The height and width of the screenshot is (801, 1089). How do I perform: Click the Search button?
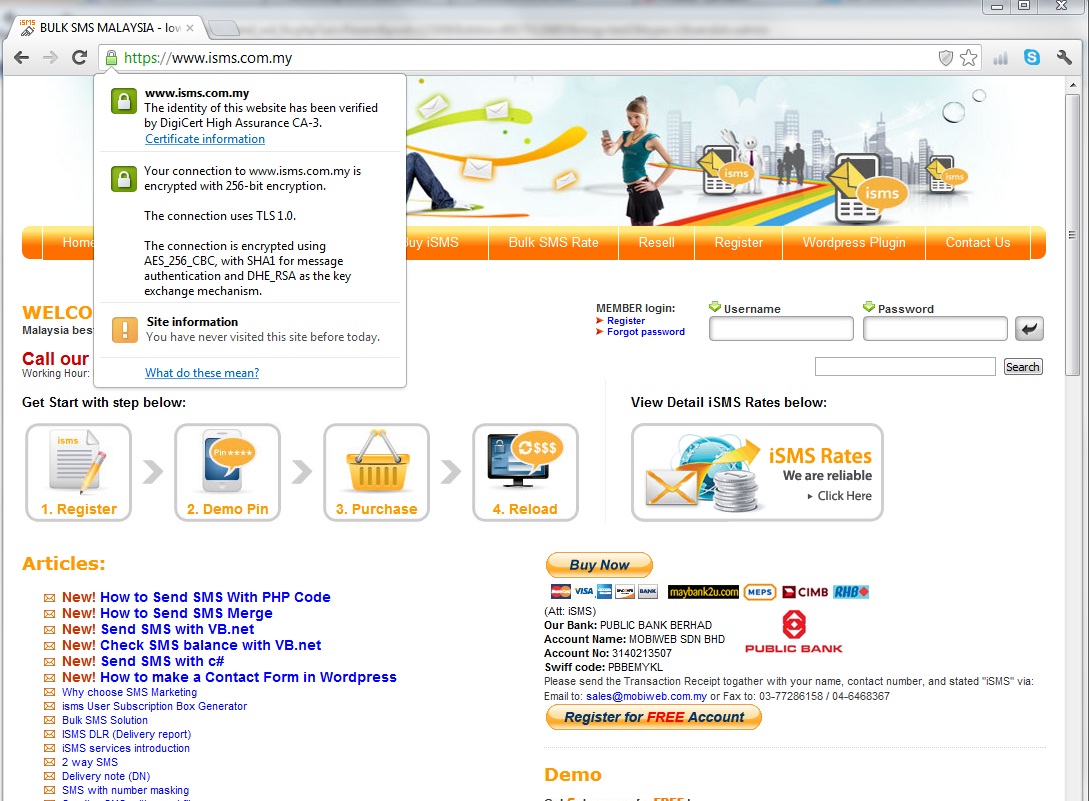[1023, 367]
